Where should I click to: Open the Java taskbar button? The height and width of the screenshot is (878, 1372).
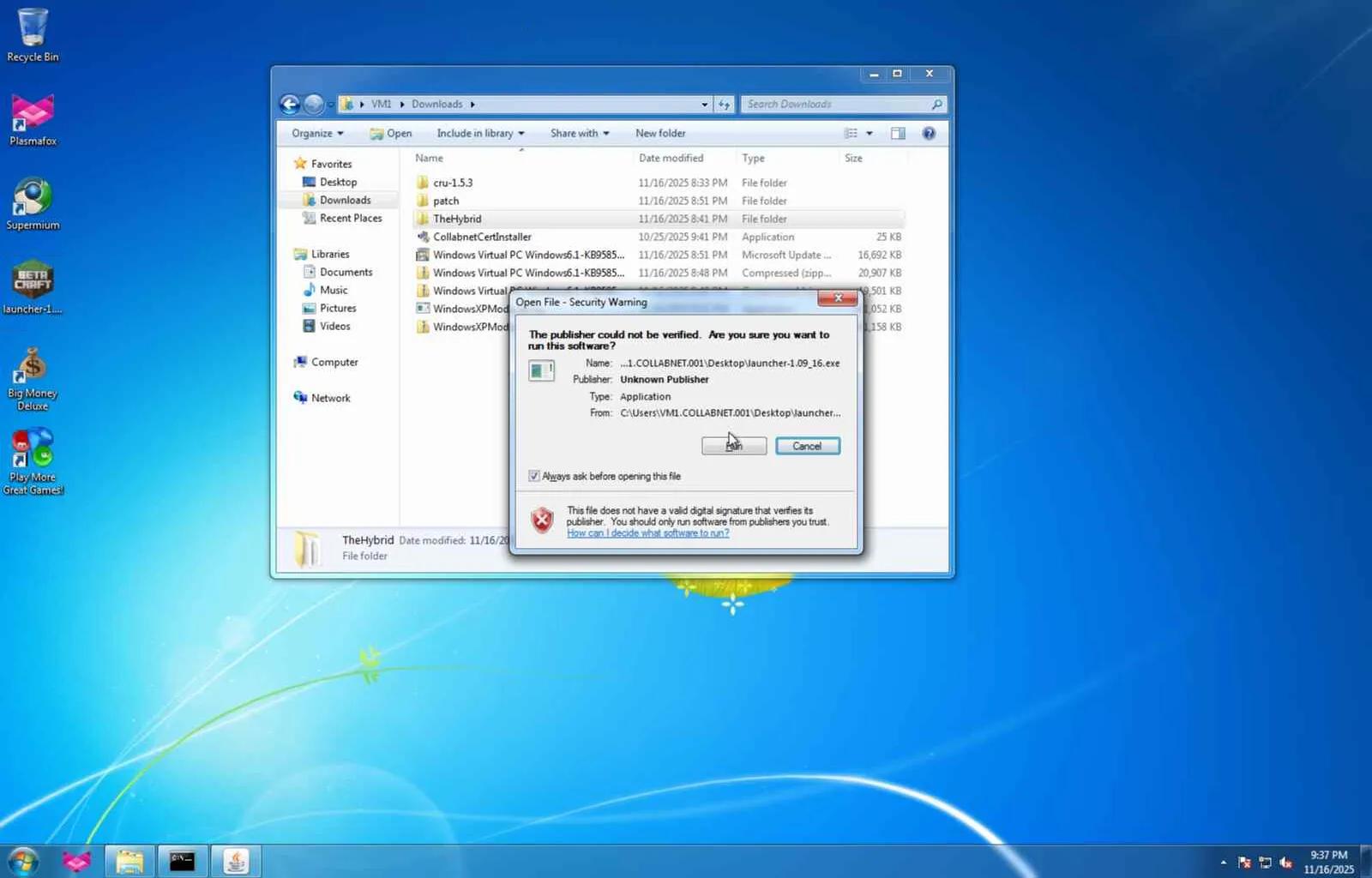click(x=236, y=861)
